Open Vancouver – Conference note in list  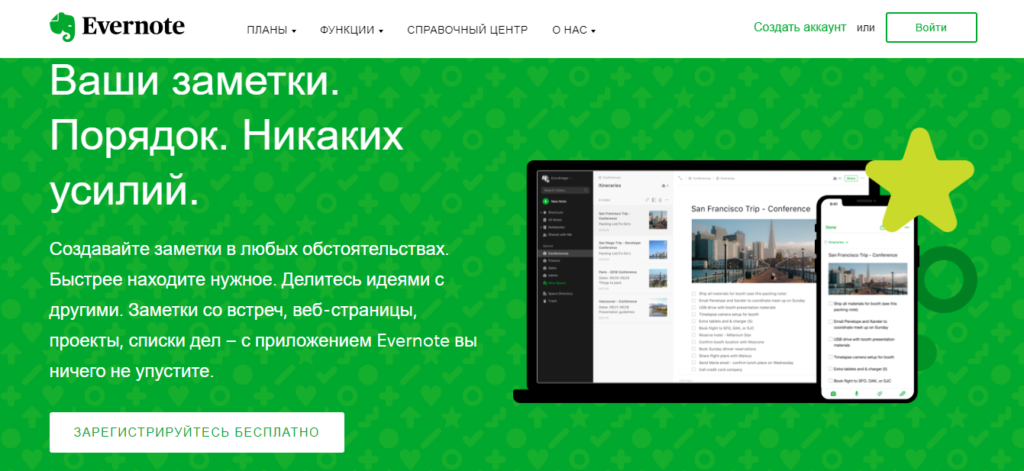point(633,308)
